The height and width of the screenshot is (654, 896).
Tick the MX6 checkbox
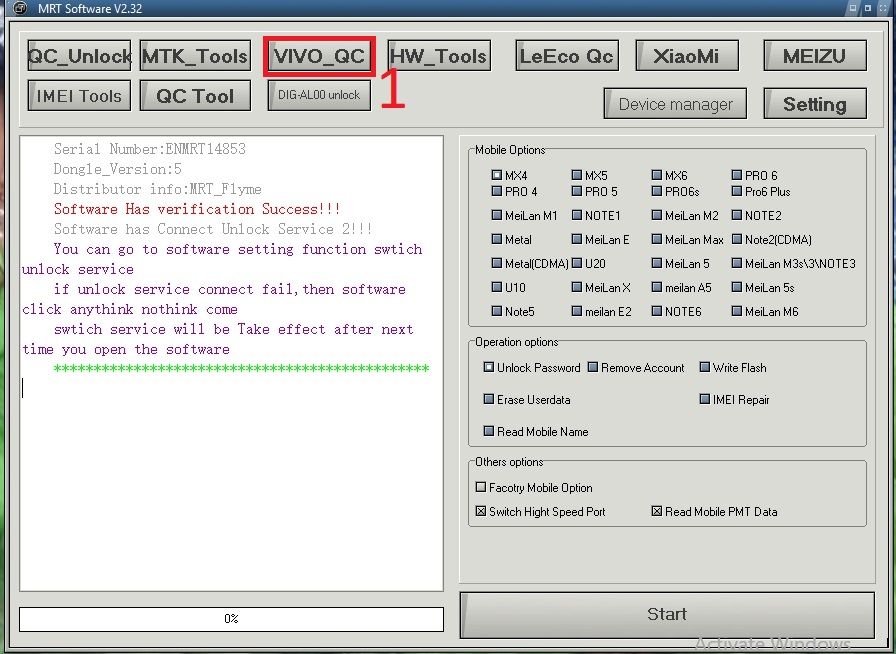(x=657, y=175)
